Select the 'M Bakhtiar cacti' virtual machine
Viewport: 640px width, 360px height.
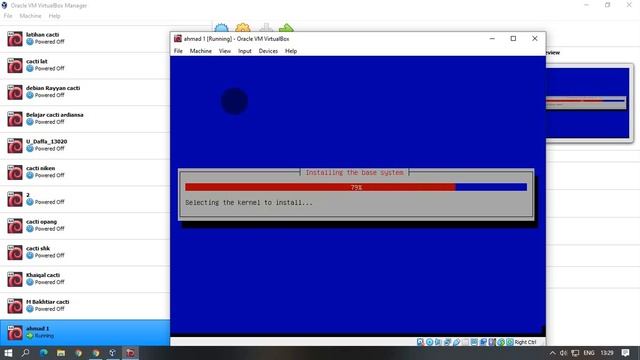pos(85,306)
